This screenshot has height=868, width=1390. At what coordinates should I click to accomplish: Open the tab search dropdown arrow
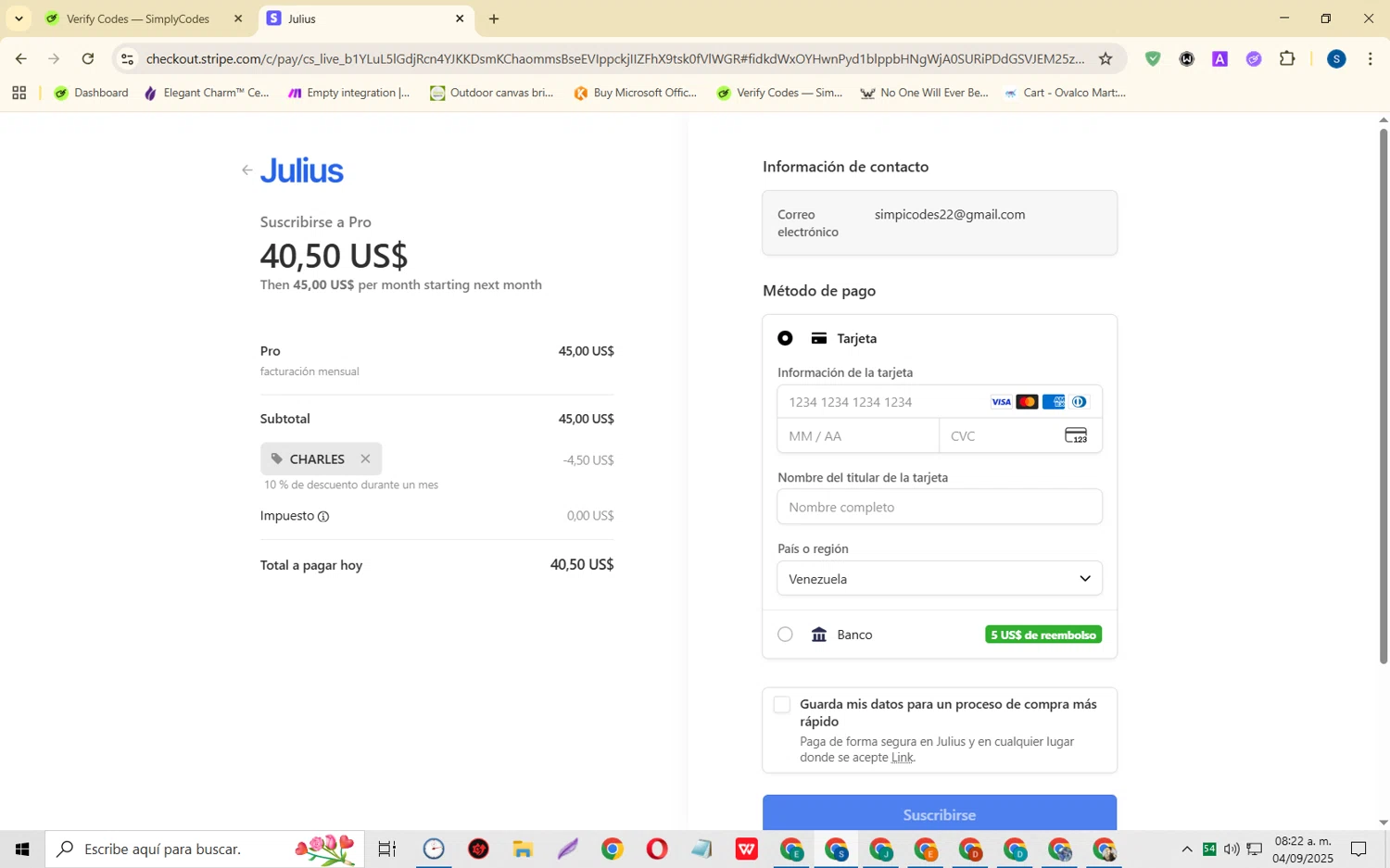(x=19, y=19)
